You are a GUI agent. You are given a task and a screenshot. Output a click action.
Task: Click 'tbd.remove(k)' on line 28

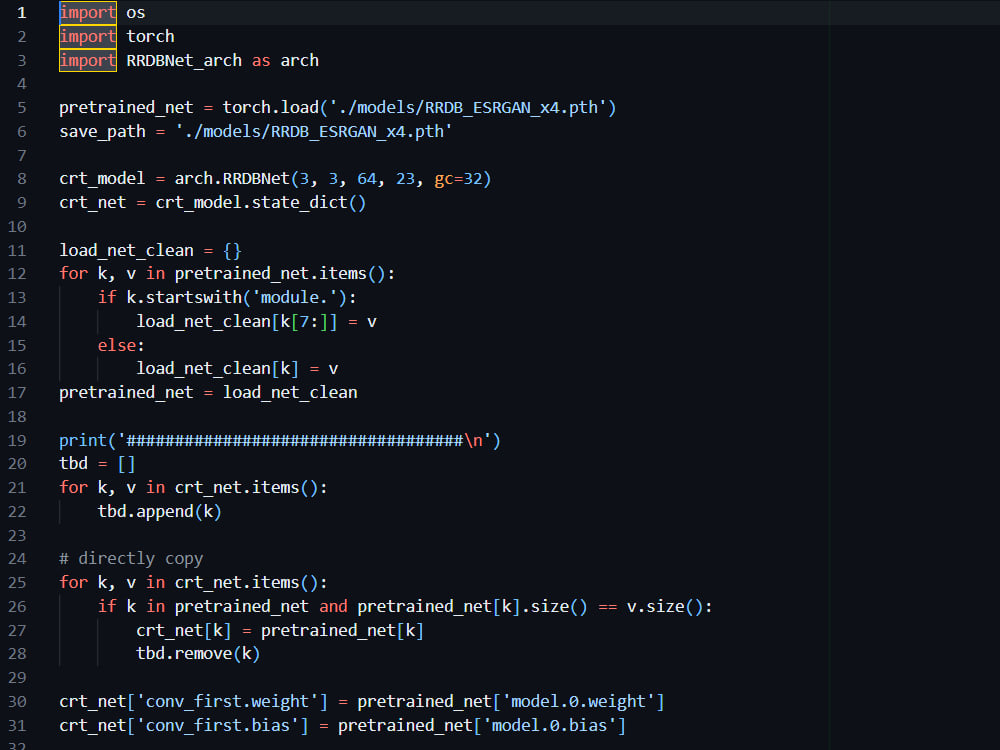(x=198, y=654)
